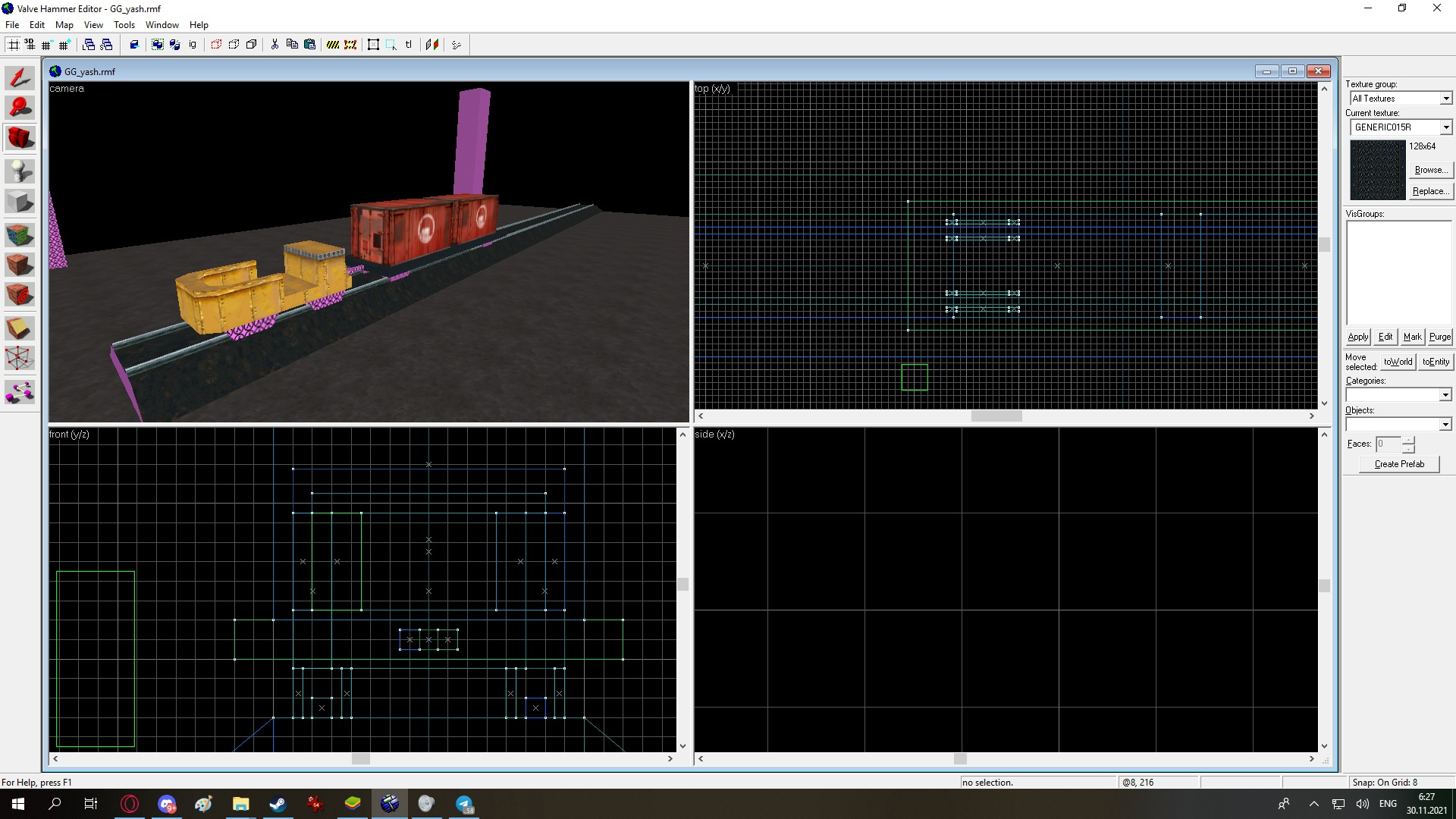Select the Camera tool
Viewport: 1456px width, 819px height.
coord(20,139)
